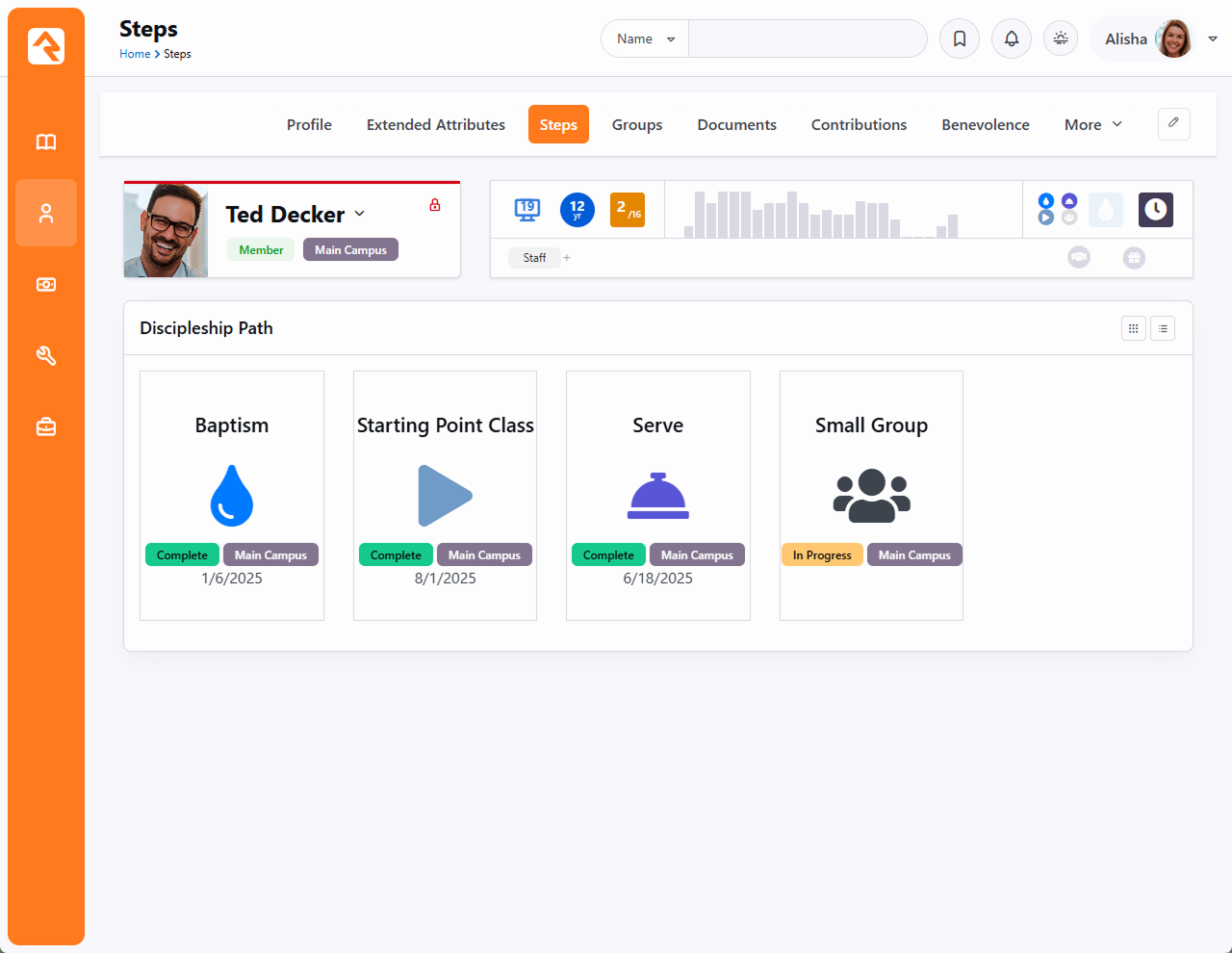1232x953 pixels.
Task: Open the People section in sidebar
Action: [46, 213]
